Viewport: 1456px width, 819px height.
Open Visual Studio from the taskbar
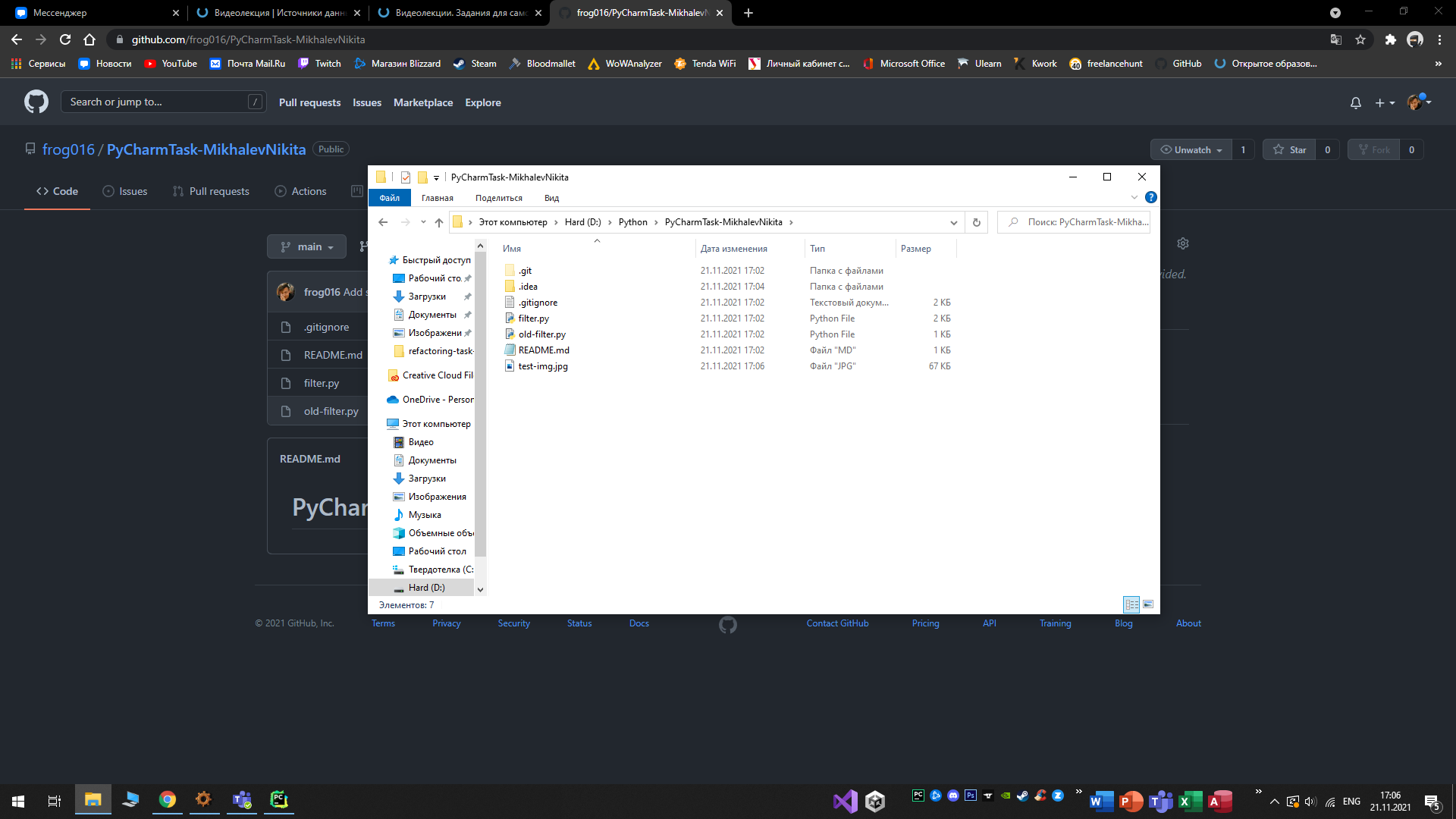(845, 801)
